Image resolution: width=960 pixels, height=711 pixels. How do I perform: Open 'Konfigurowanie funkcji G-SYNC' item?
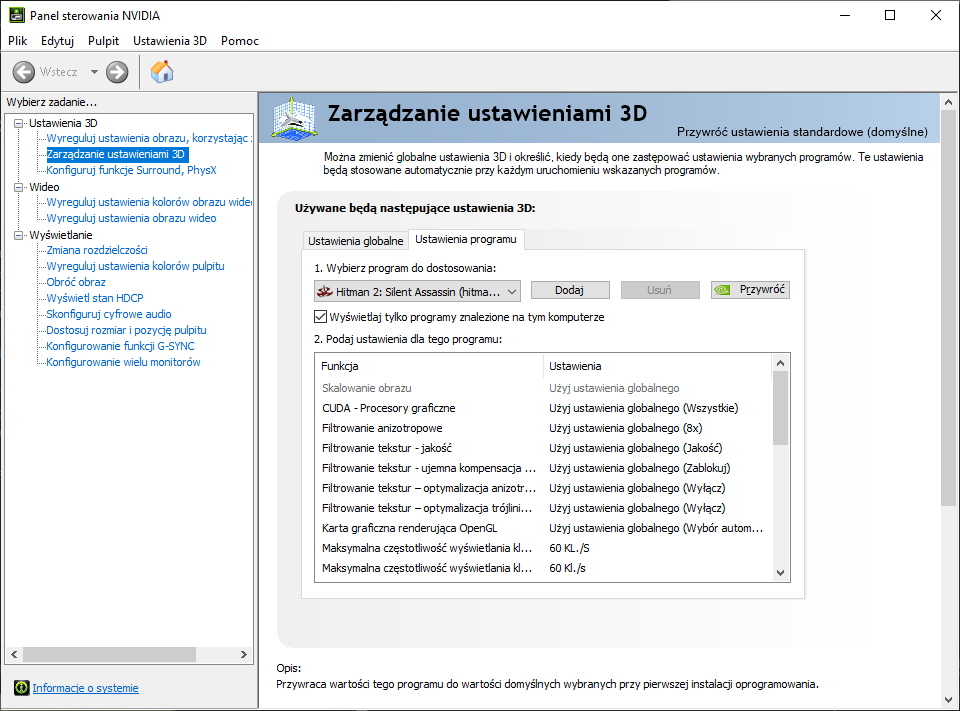tap(121, 345)
